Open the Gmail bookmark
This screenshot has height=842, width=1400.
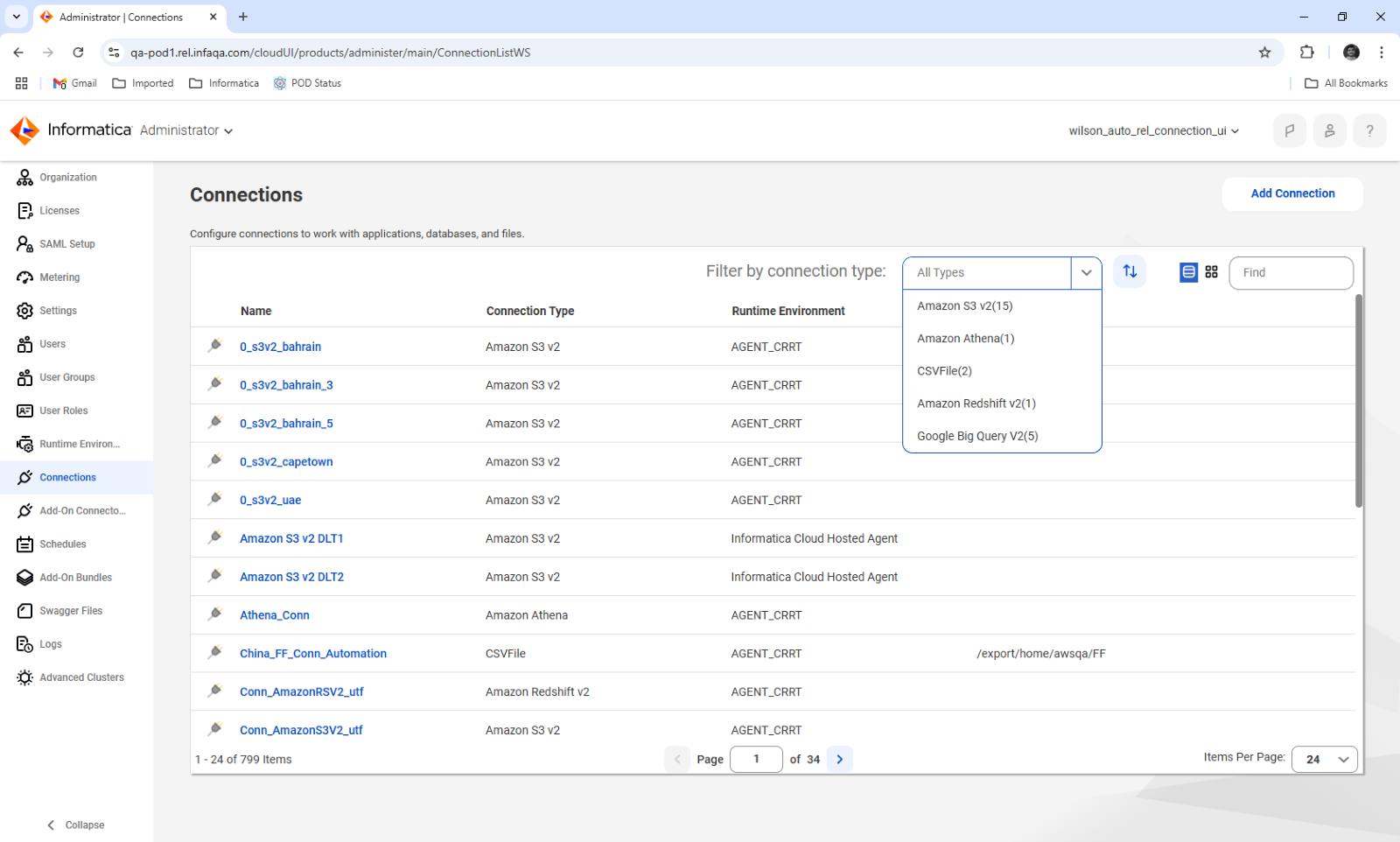[x=74, y=83]
